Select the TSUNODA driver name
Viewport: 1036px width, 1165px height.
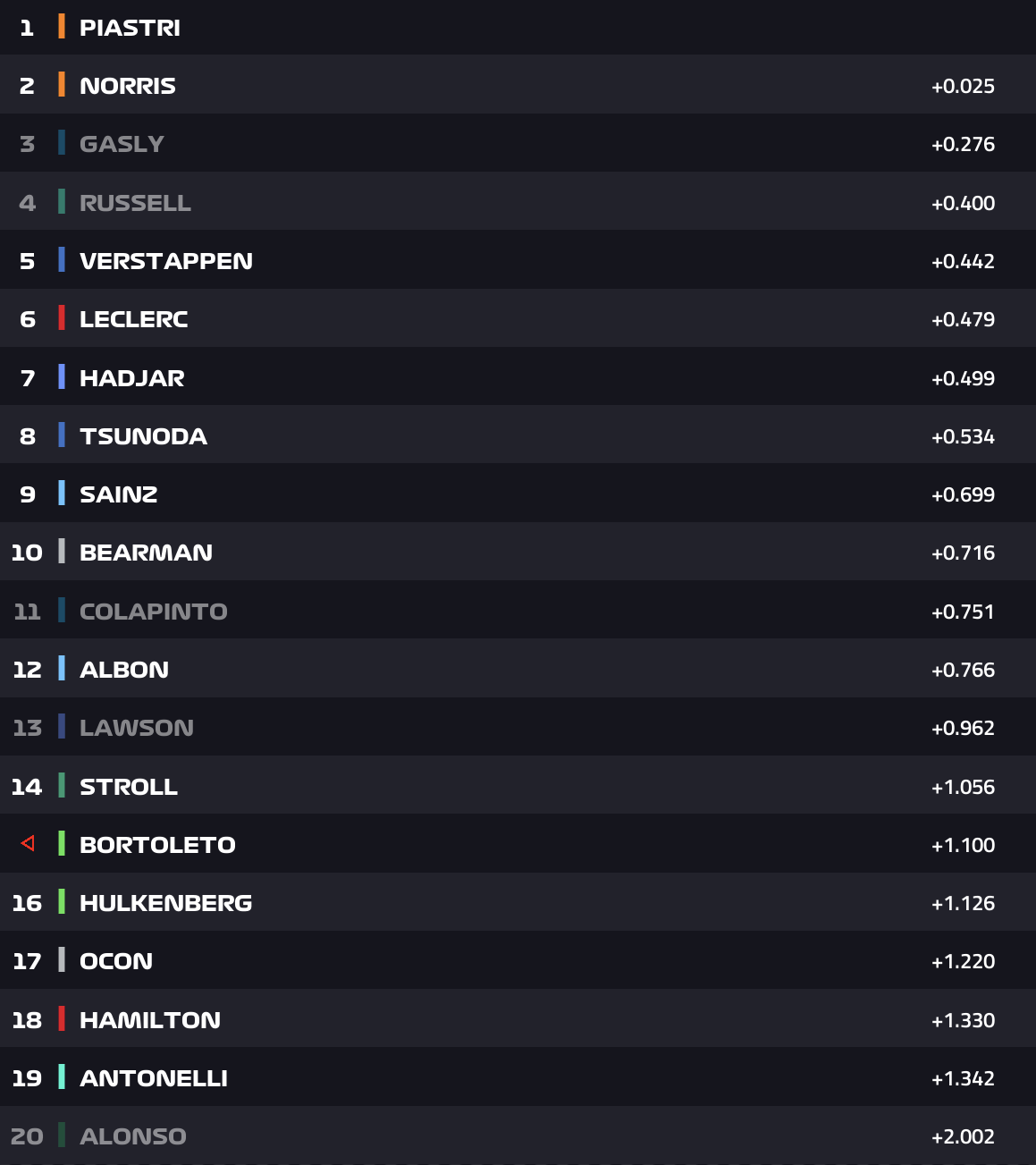pyautogui.click(x=143, y=436)
